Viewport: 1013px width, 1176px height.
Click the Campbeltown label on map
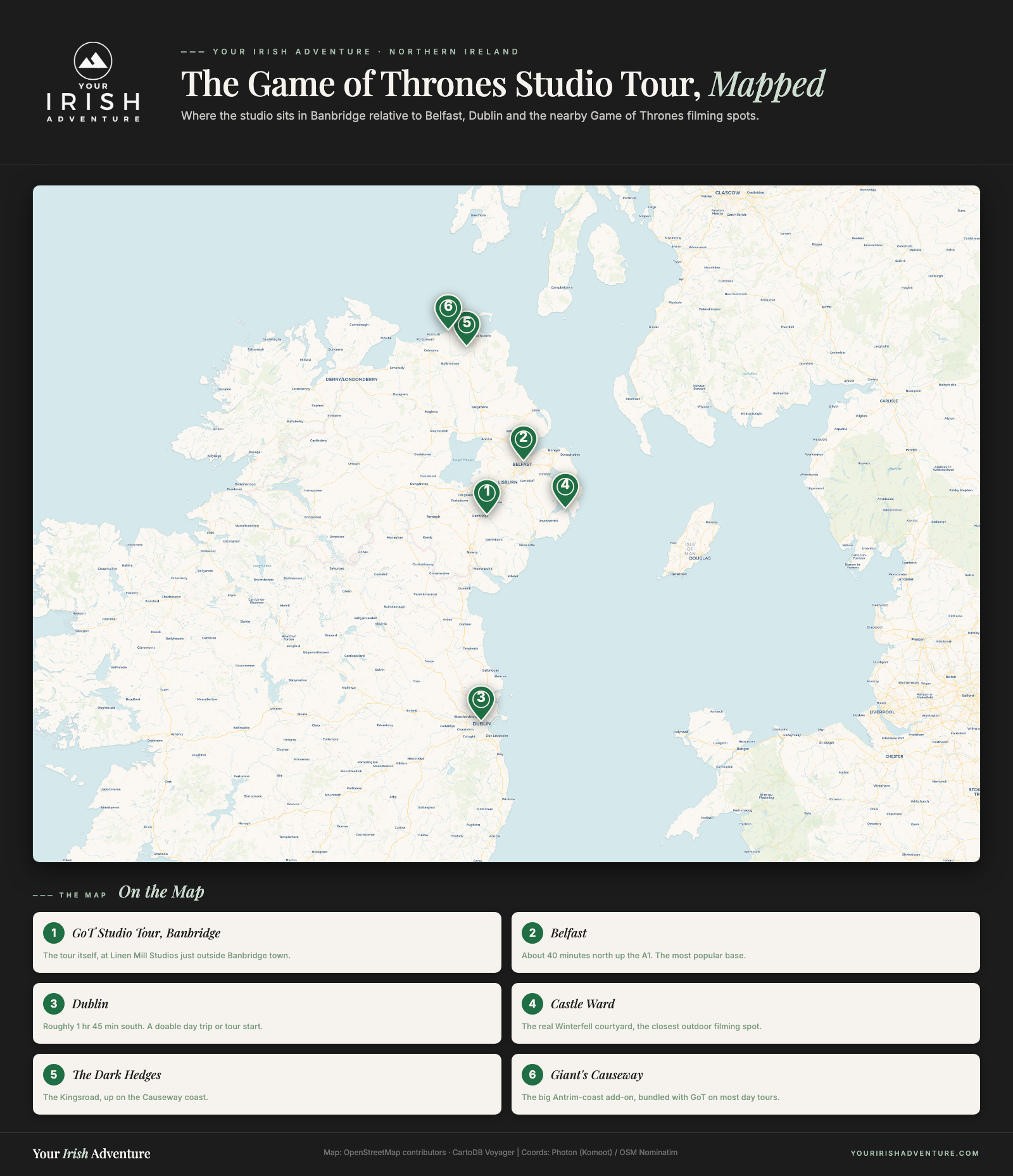(562, 287)
